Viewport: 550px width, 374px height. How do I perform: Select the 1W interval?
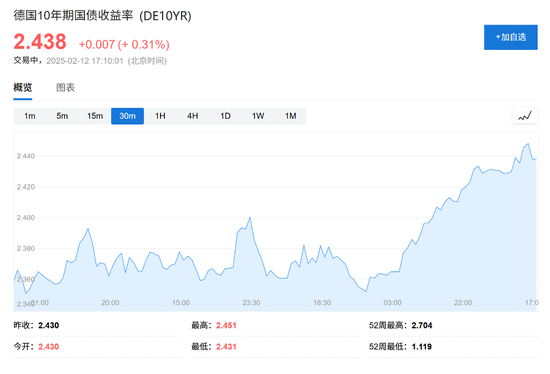point(258,116)
